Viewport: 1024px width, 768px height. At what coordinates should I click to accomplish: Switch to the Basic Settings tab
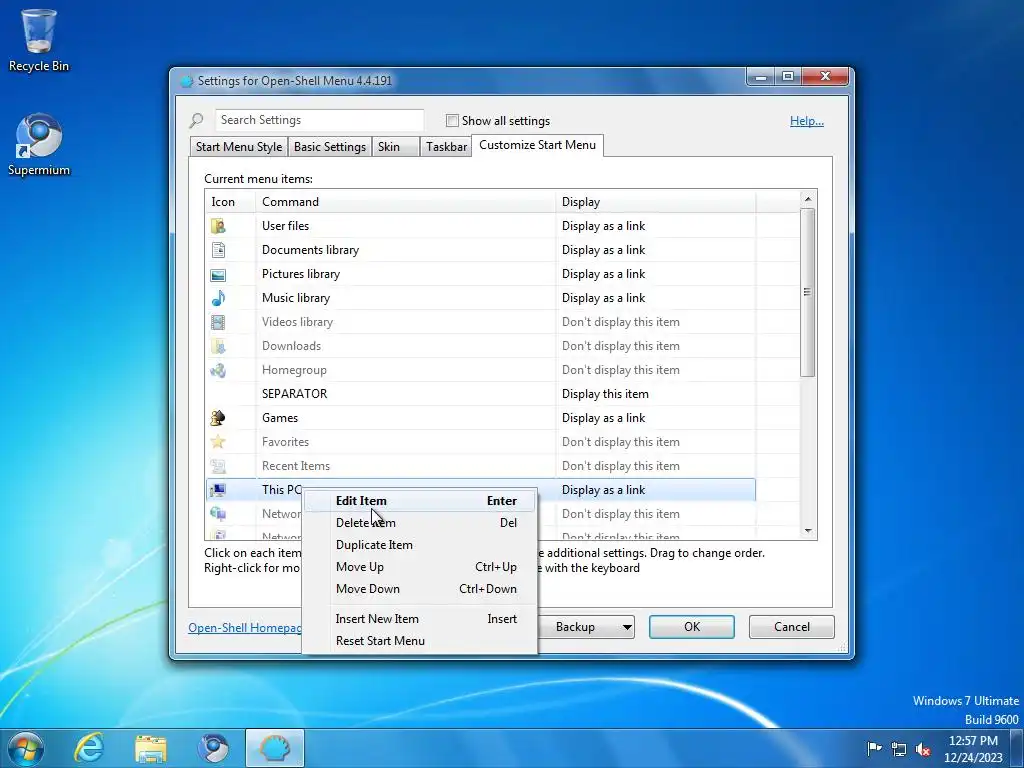point(330,147)
